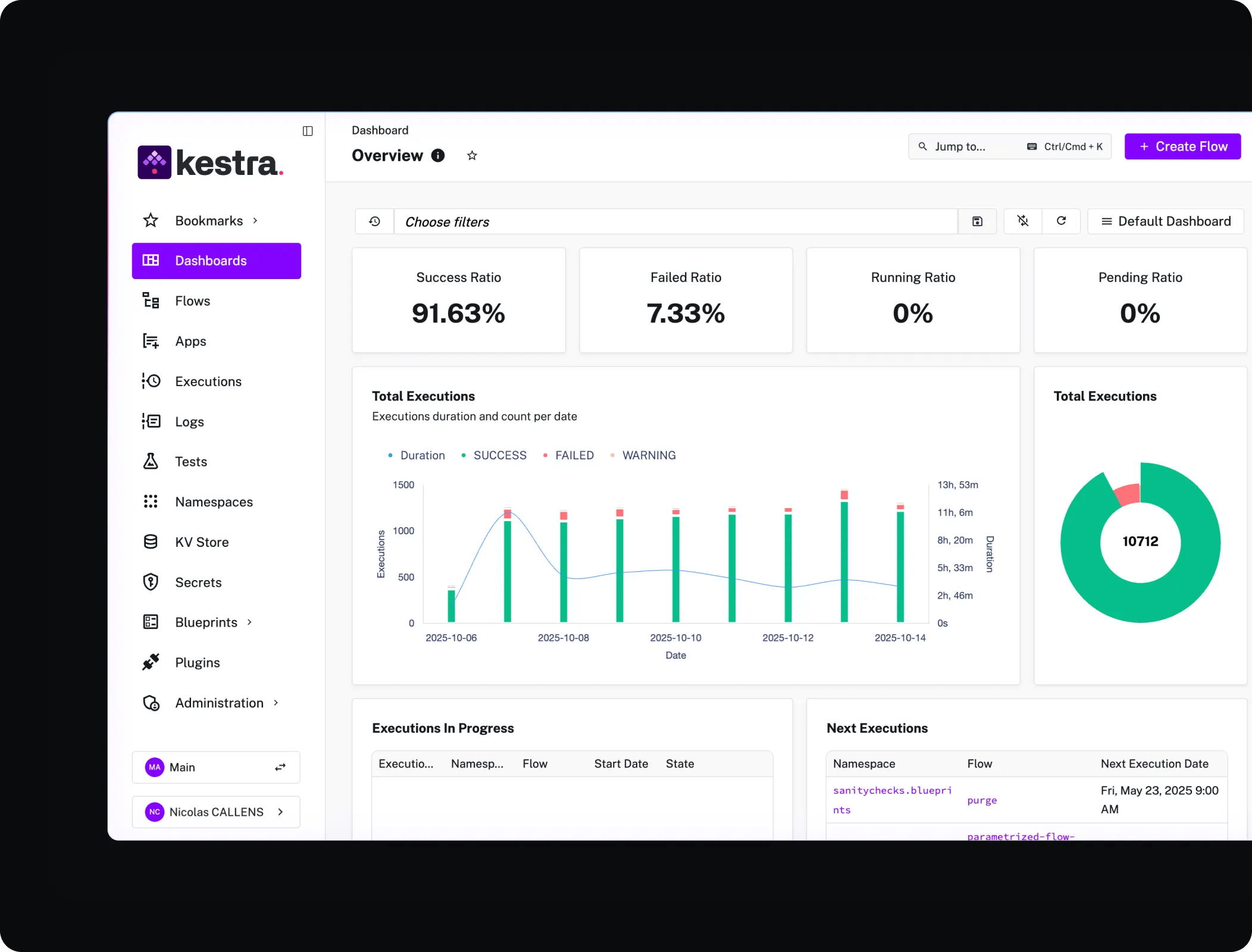The image size is (1252, 952).
Task: Toggle the SUCCESS series in chart legend
Action: (x=499, y=455)
